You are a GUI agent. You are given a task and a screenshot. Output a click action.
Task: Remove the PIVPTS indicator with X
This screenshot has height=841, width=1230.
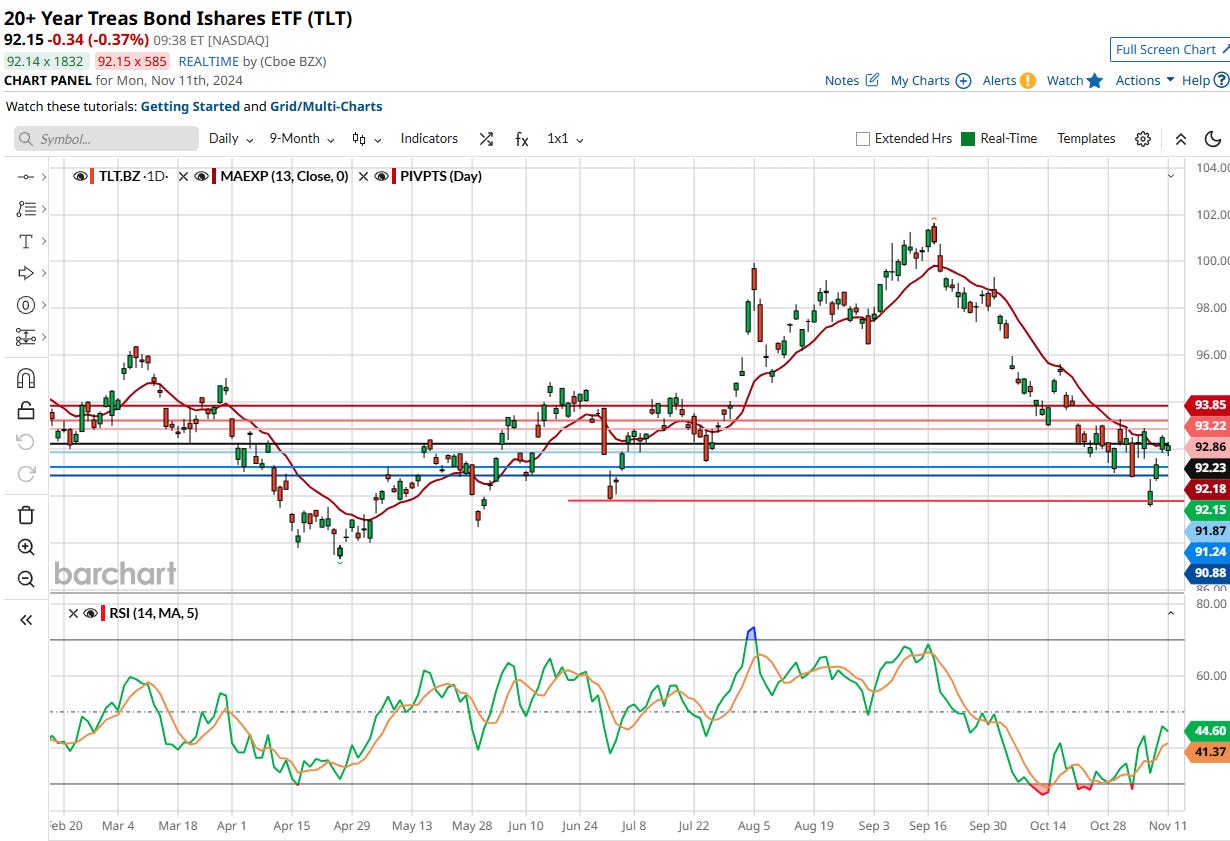365,176
